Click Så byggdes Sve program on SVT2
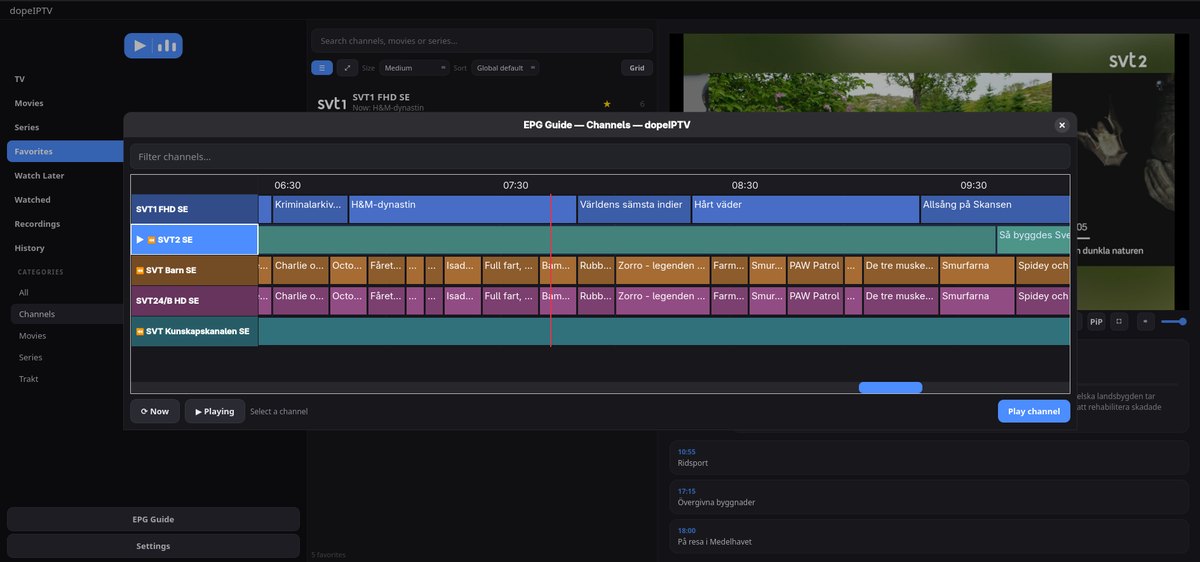This screenshot has width=1200, height=562. [x=1033, y=240]
